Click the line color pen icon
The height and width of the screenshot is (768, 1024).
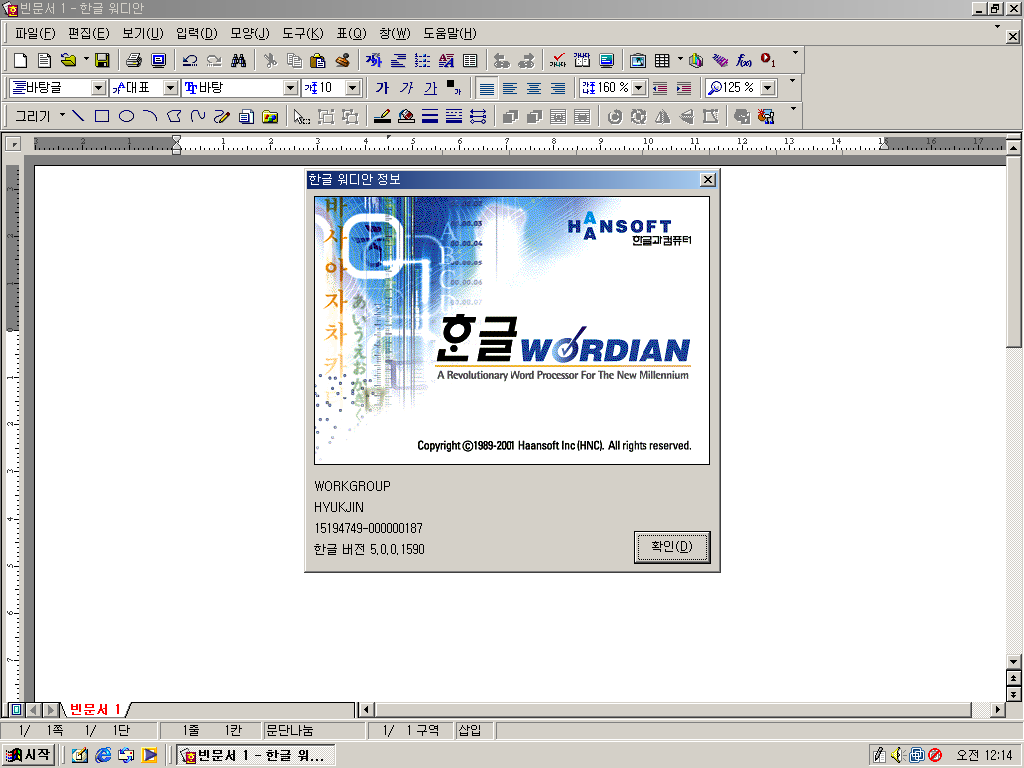coord(383,116)
